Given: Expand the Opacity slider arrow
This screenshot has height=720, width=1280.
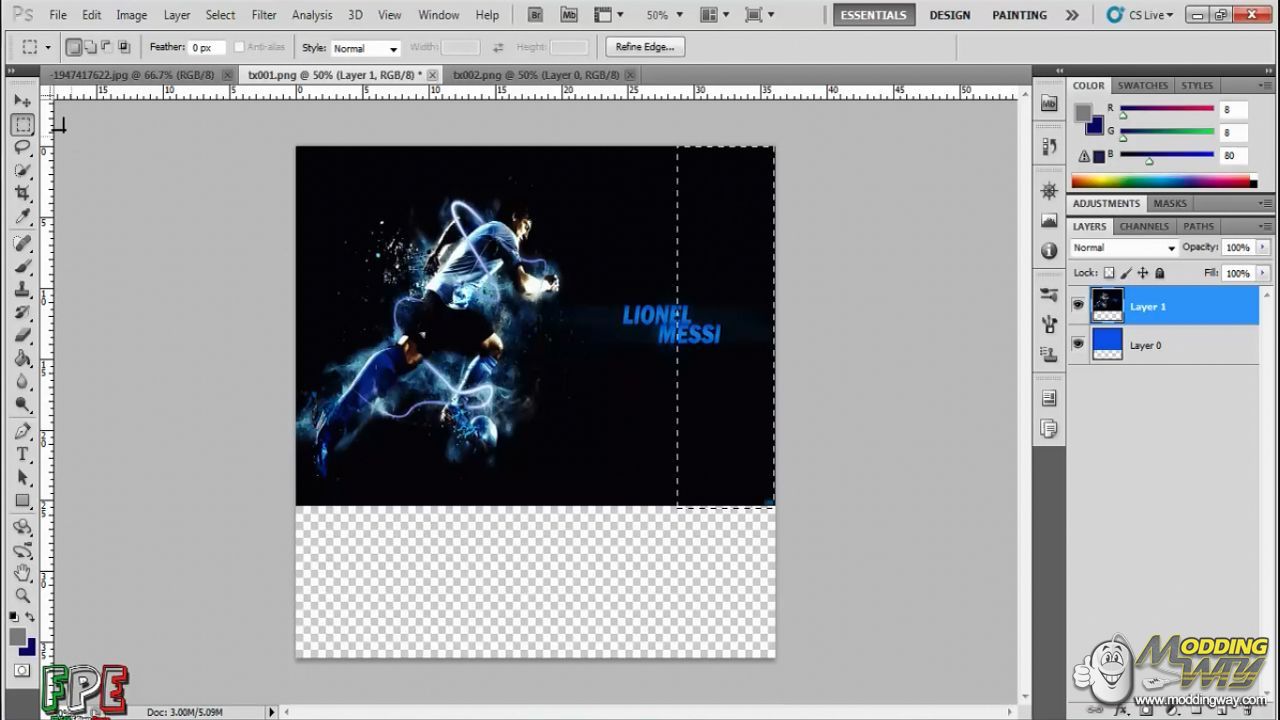Looking at the screenshot, I should (1263, 247).
